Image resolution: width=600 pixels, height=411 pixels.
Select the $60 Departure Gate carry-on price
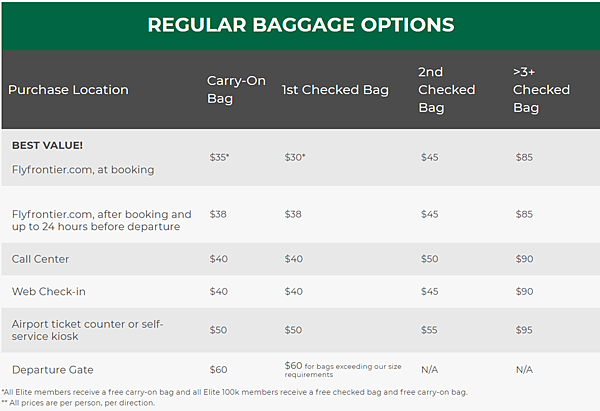point(218,370)
